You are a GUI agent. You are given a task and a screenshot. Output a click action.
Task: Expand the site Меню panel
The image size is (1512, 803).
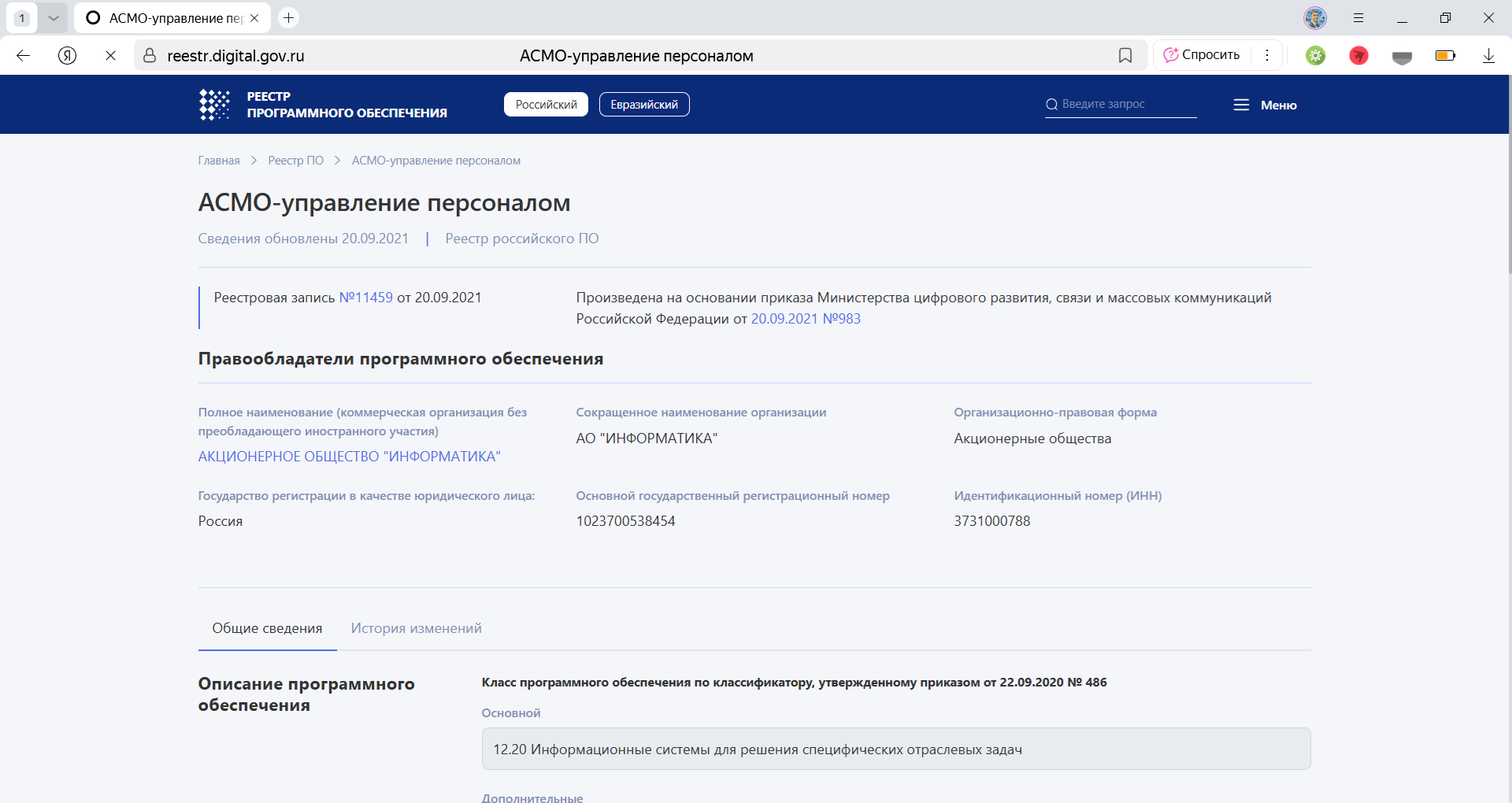(1264, 104)
